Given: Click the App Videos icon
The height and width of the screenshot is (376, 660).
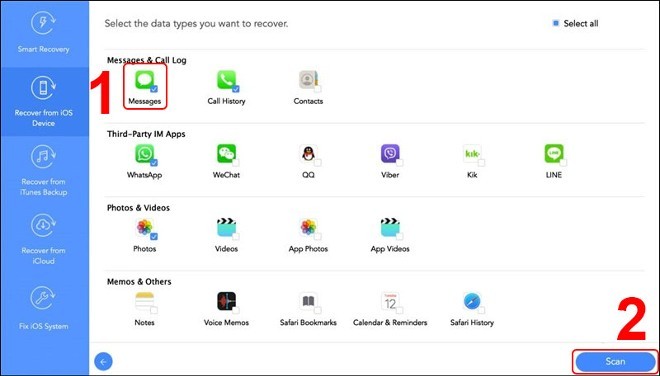Looking at the screenshot, I should point(390,227).
